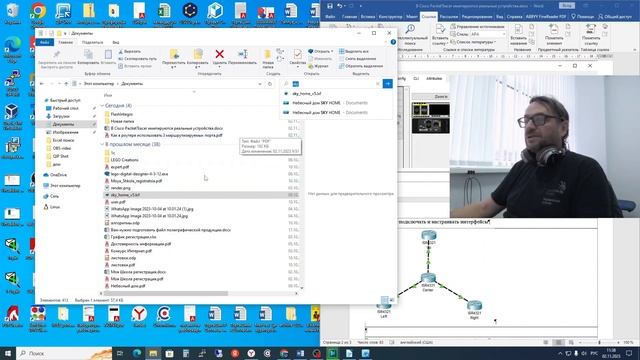Open Word Layout (Макет) tab
Screen dimensions: 640x360
(412, 17)
